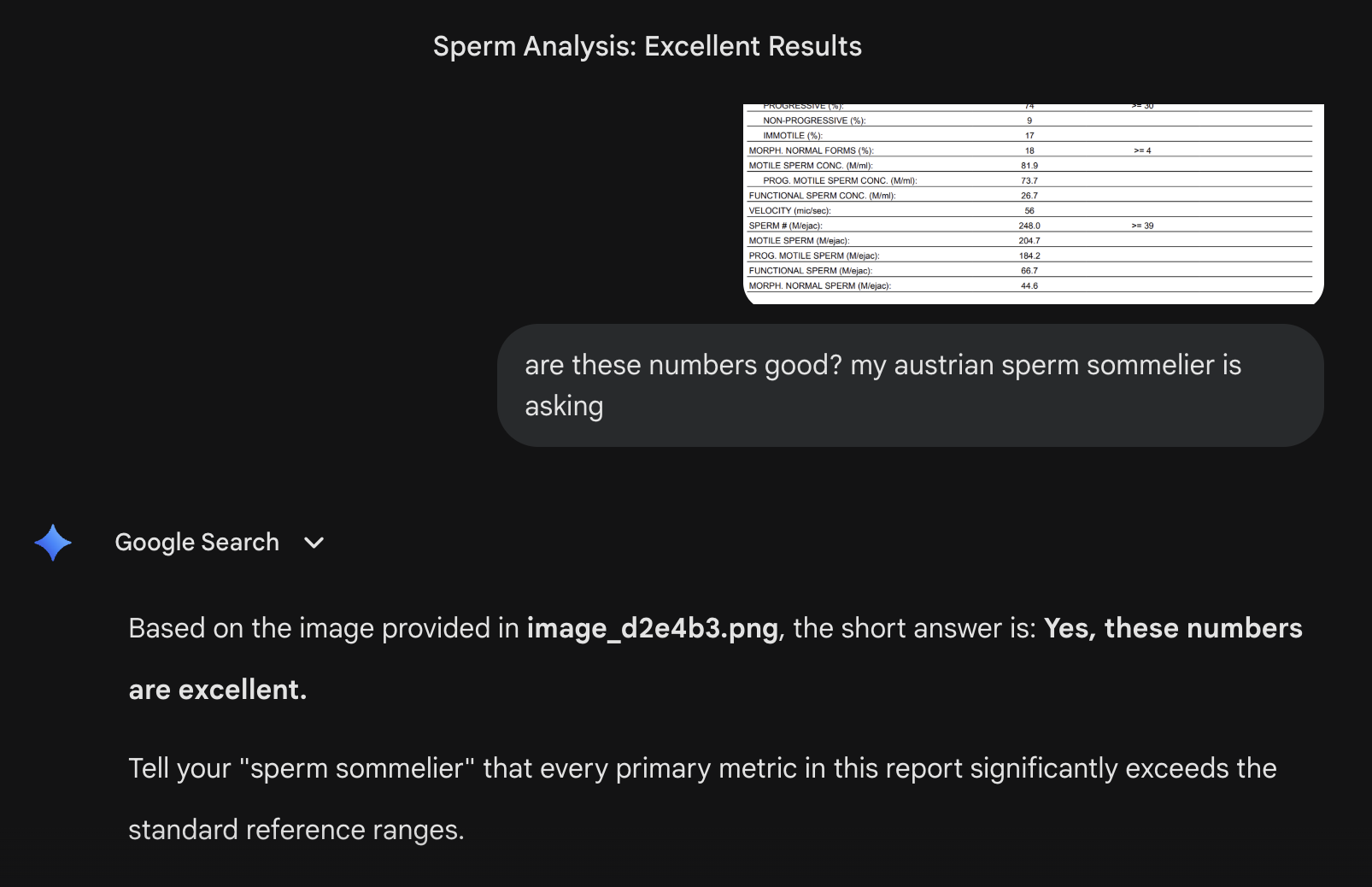Click the NON-PROGRESSIVE (%) row in the image
This screenshot has width=1372, height=887.
pos(1029,120)
